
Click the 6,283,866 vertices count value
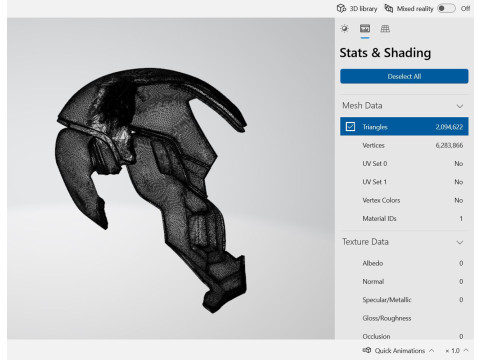[449, 145]
